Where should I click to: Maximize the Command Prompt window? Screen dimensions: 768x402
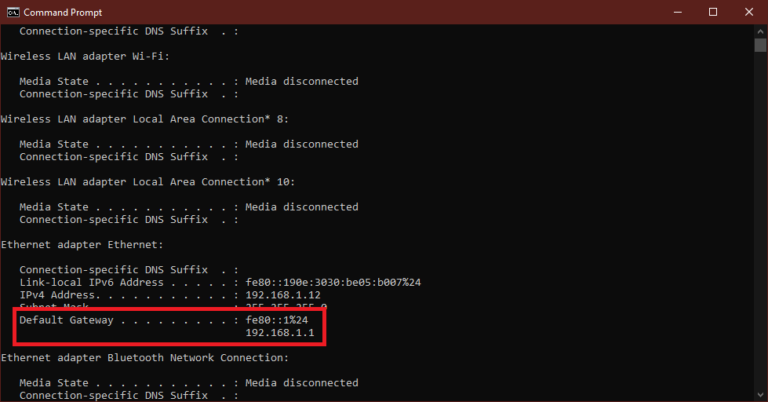click(712, 12)
